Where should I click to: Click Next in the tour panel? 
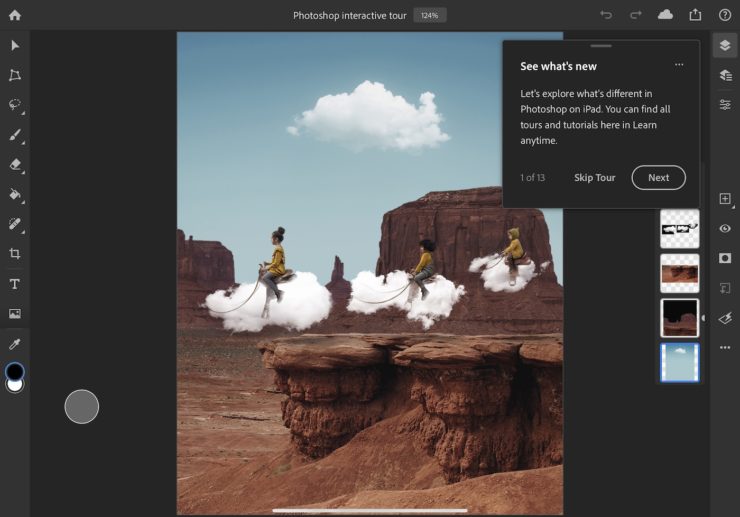click(x=658, y=178)
